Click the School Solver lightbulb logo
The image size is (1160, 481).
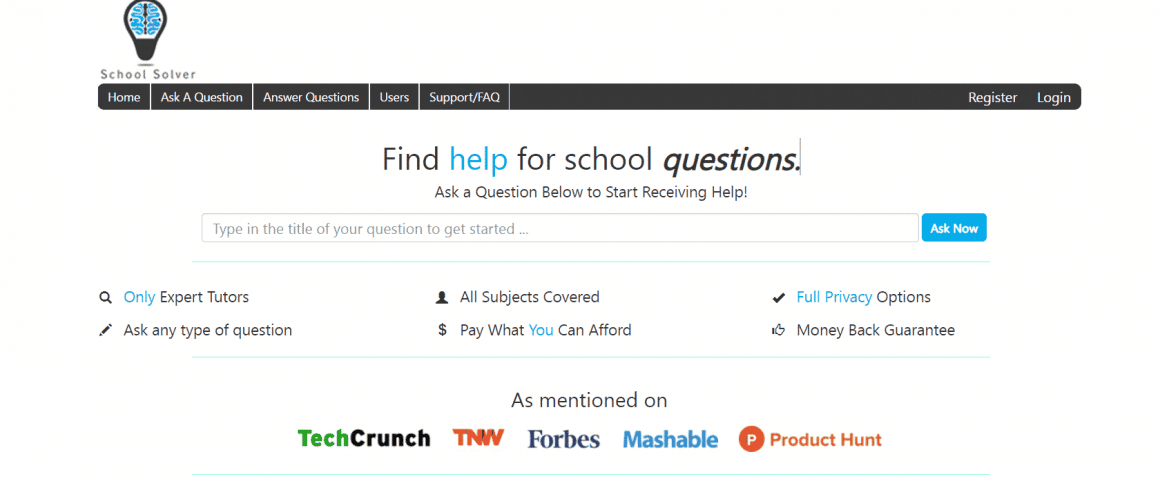point(147,36)
